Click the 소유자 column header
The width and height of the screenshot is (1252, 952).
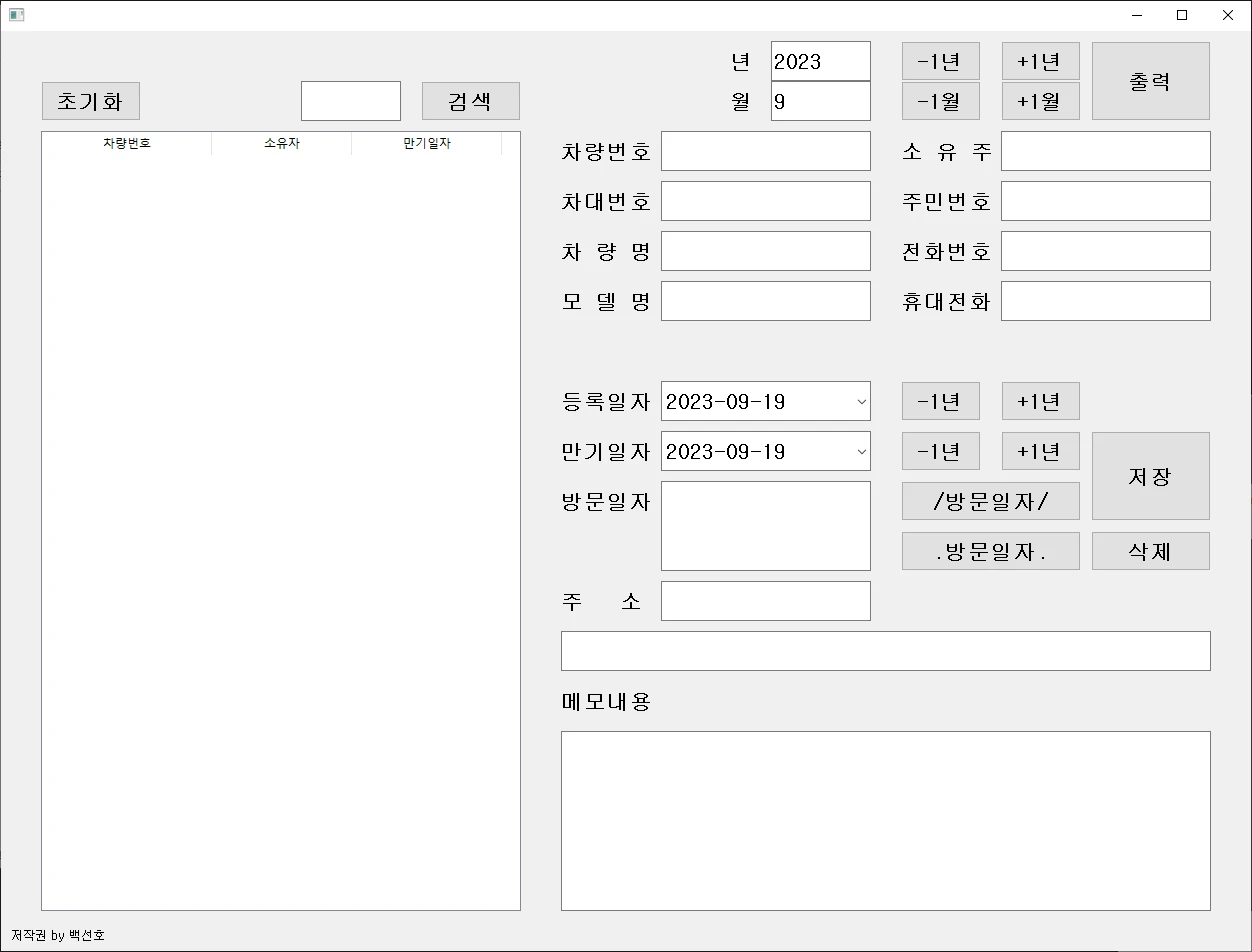280,143
